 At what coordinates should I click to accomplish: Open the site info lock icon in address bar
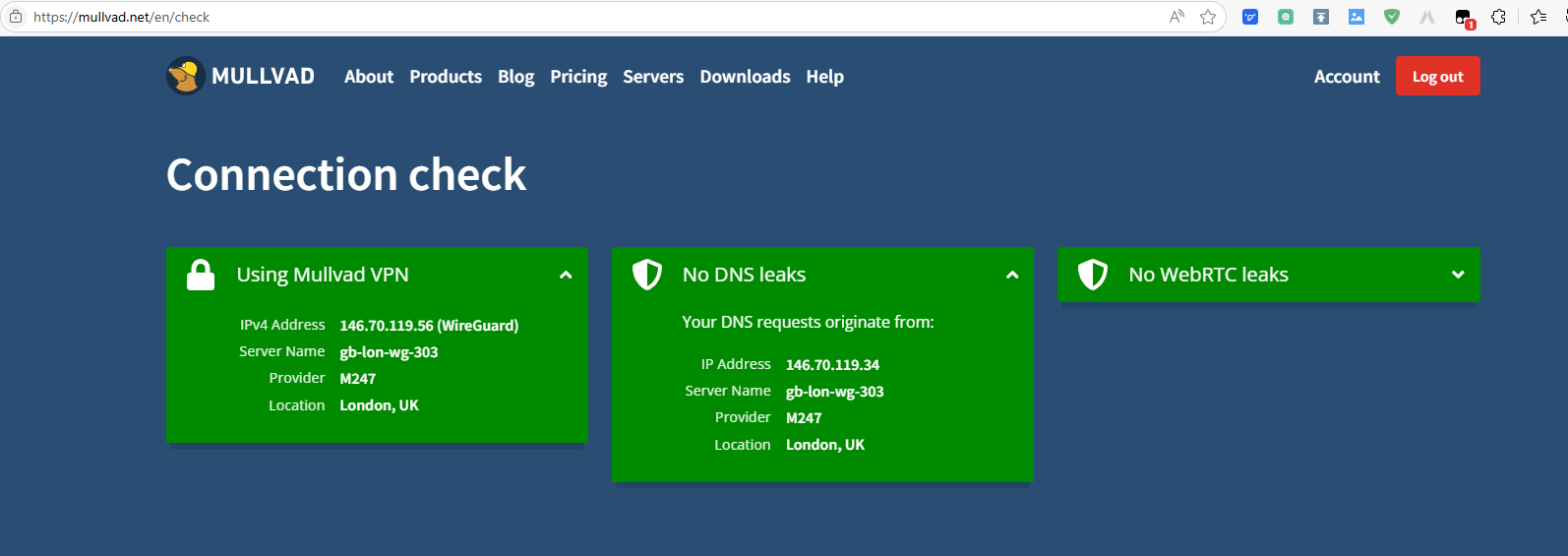pos(16,17)
